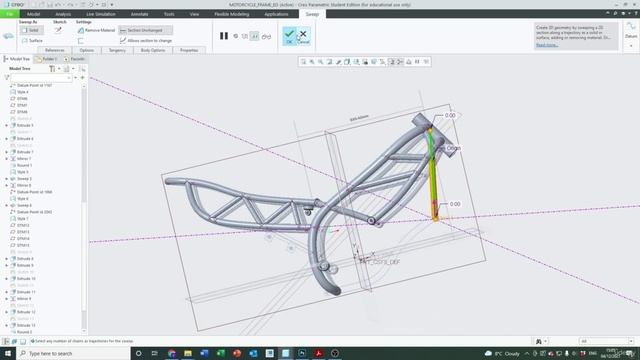Image resolution: width=640 pixels, height=360 pixels.
Task: Switch to the View ribbon tab
Action: (x=194, y=14)
